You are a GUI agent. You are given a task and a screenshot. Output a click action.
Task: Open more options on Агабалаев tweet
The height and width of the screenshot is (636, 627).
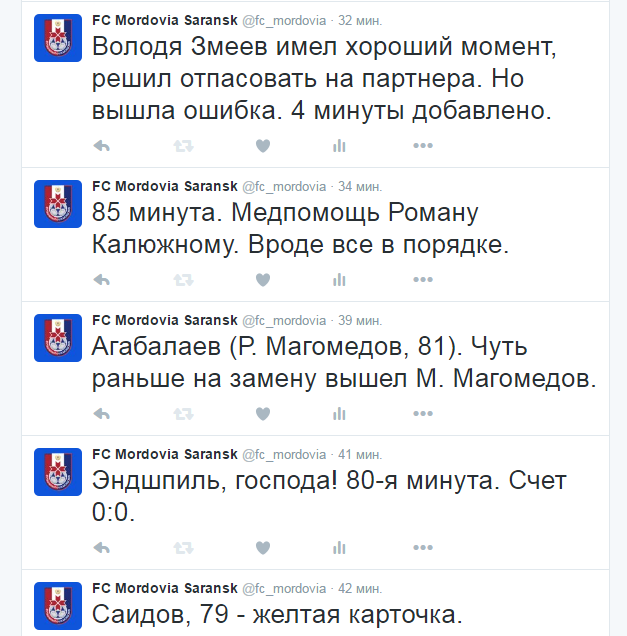coord(423,413)
